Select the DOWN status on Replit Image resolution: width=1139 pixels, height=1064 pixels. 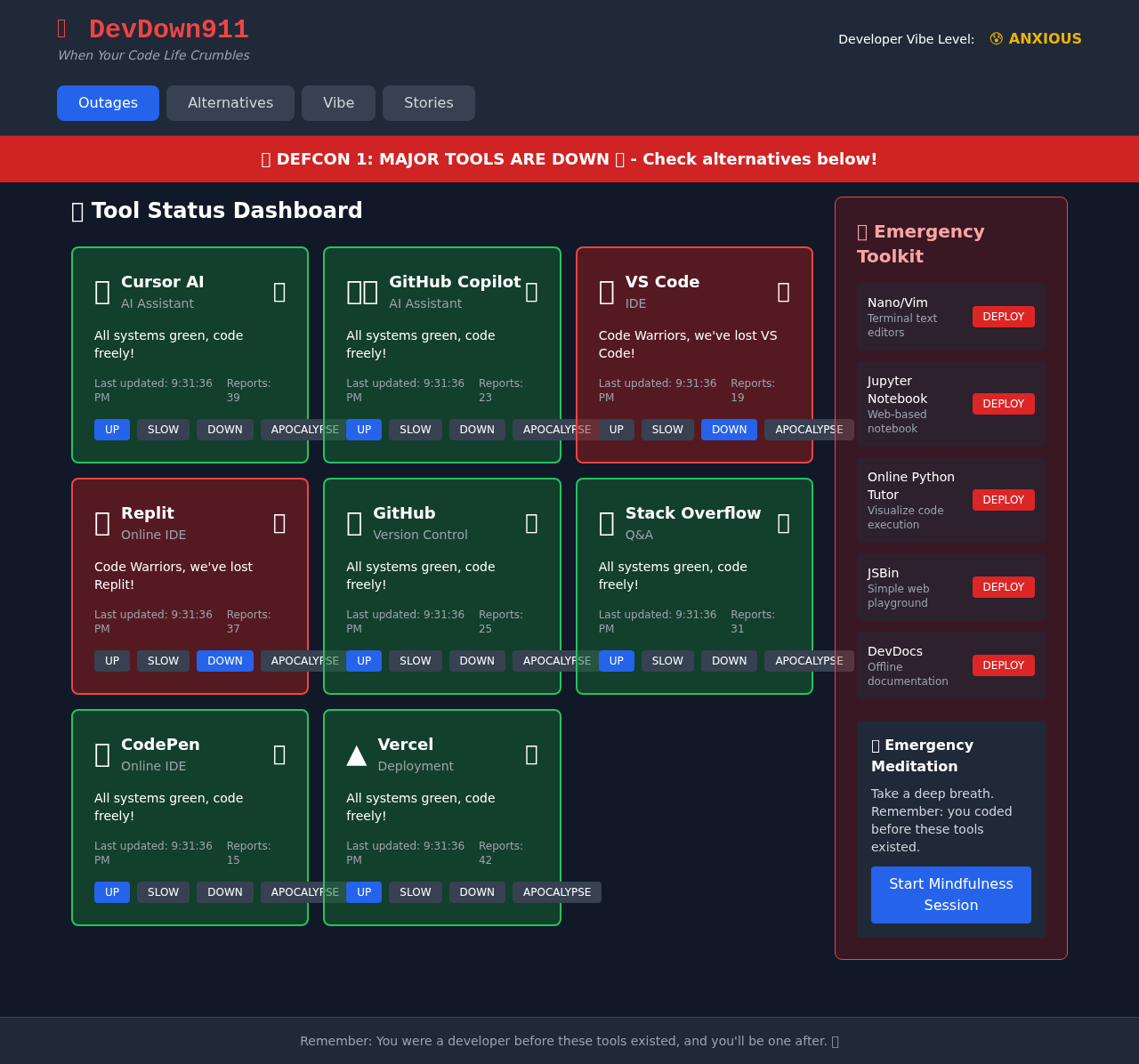[x=225, y=661]
